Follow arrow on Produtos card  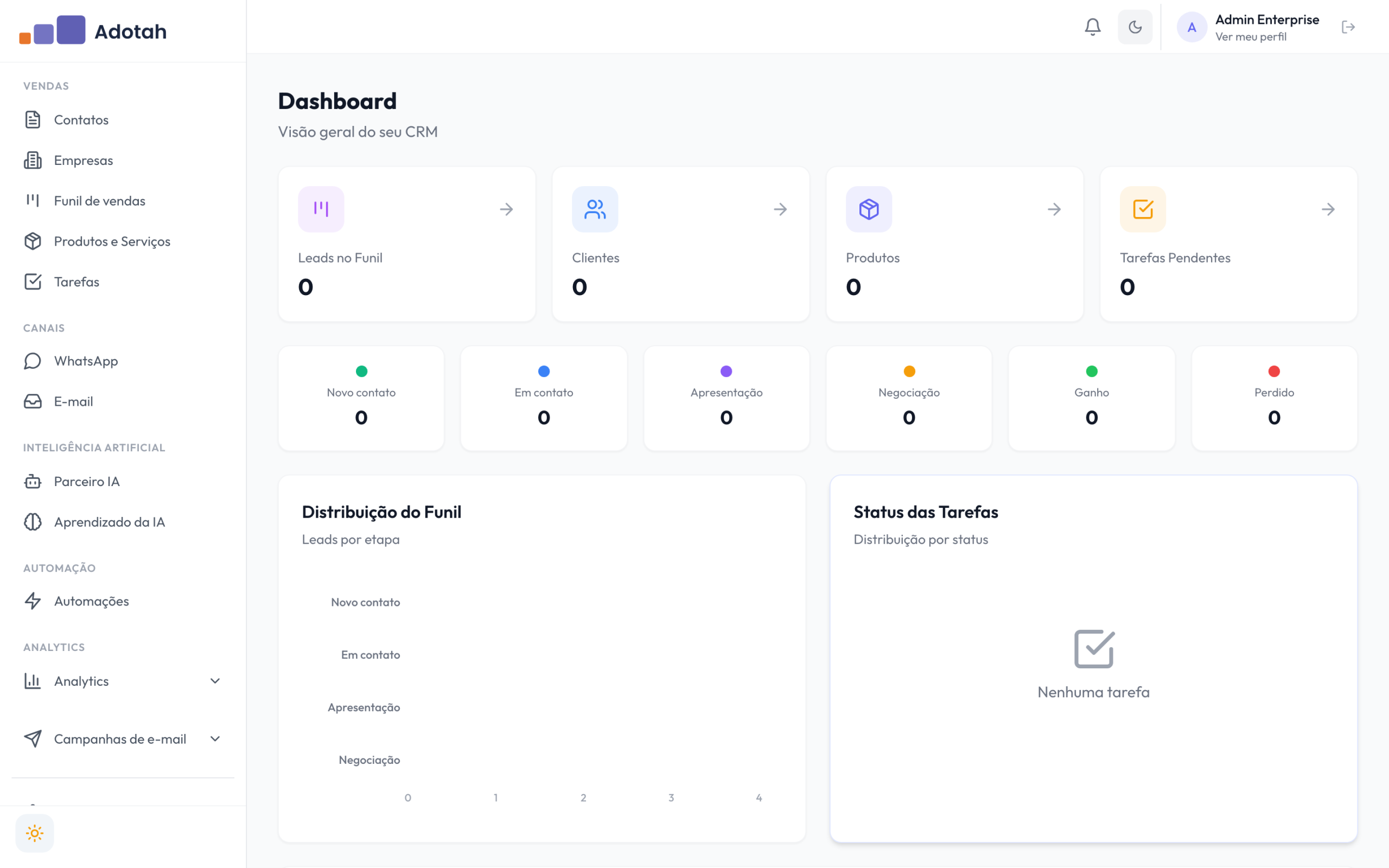(1054, 209)
